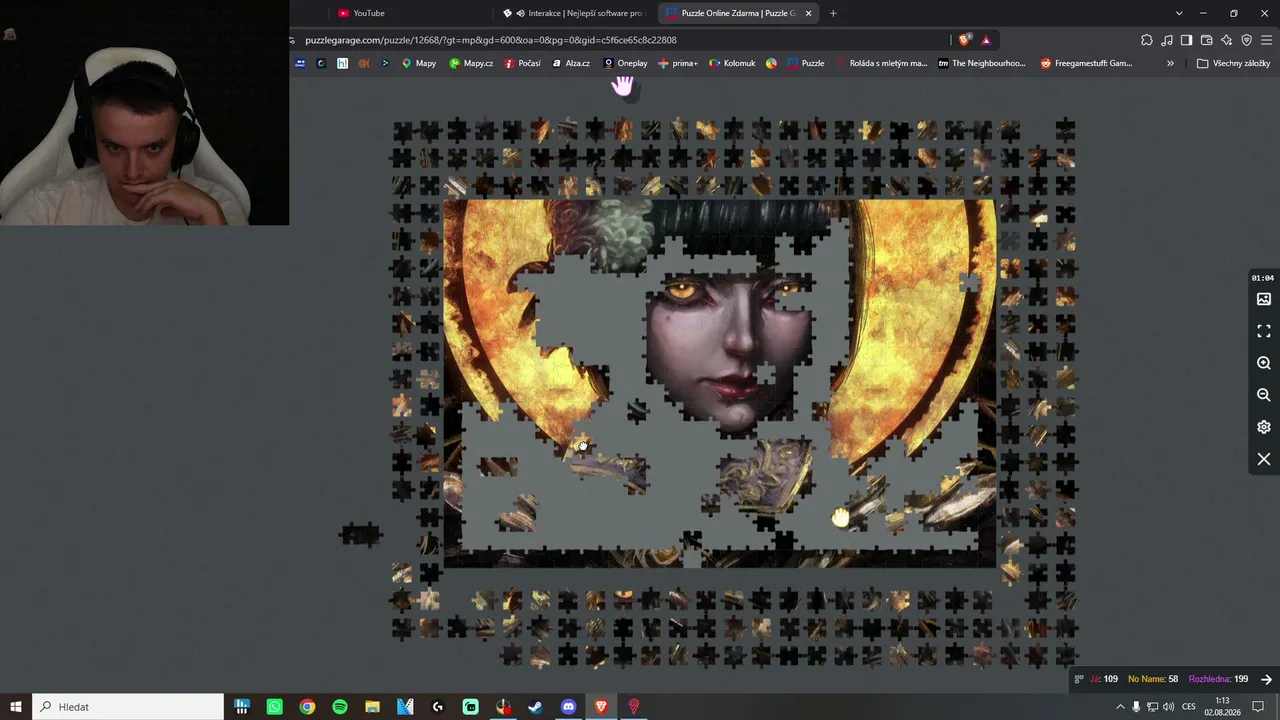Screen dimensions: 1280x720
Task: Show hidden system tray icons
Action: [1120, 707]
